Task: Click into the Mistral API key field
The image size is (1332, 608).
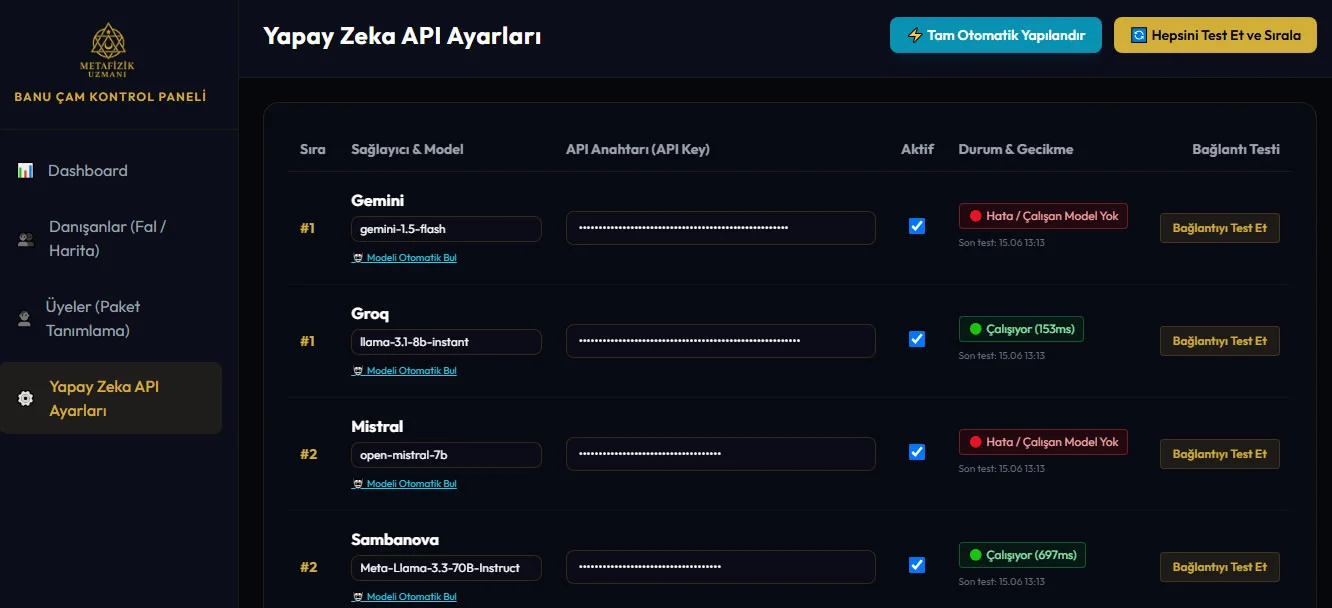Action: [721, 454]
